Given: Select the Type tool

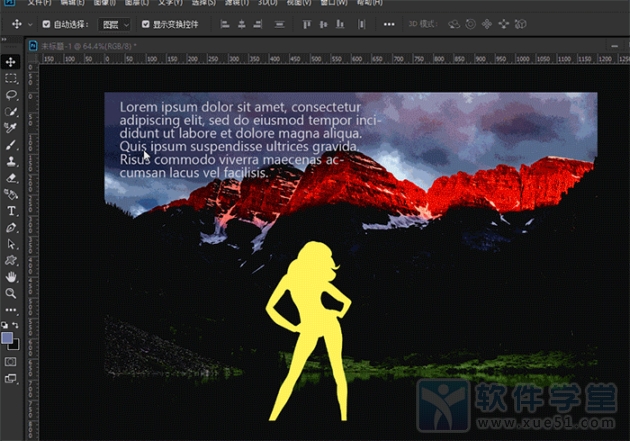Looking at the screenshot, I should (x=10, y=211).
